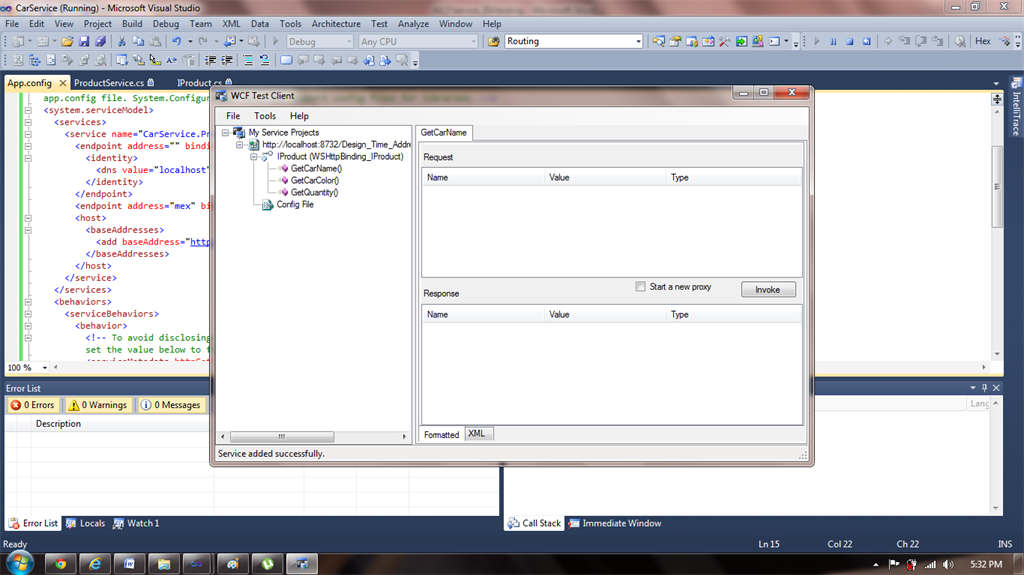Collapse the system.serviceModel XML outline node
This screenshot has width=1024, height=575.
click(28, 110)
